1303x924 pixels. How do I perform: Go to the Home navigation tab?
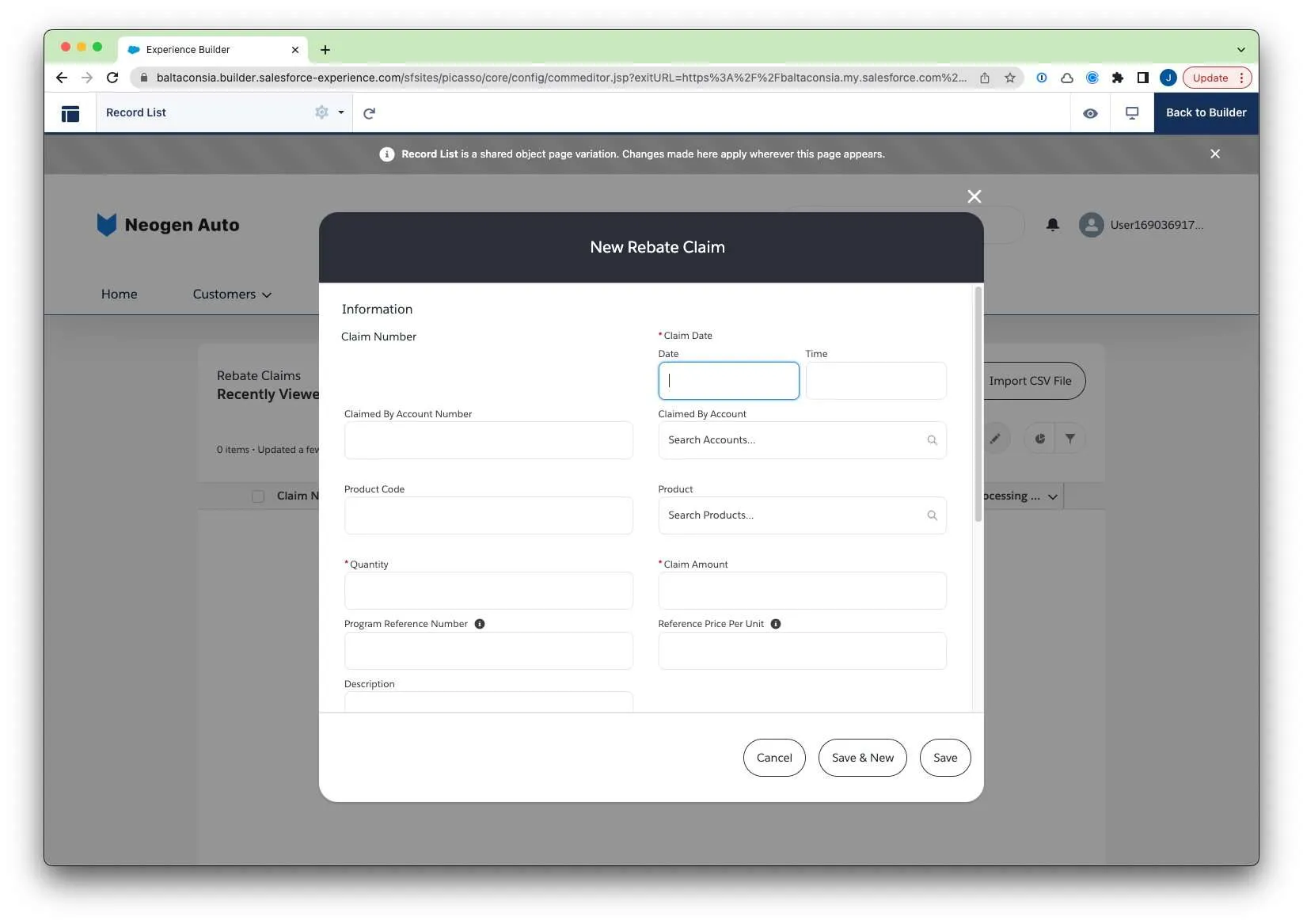[x=119, y=295]
